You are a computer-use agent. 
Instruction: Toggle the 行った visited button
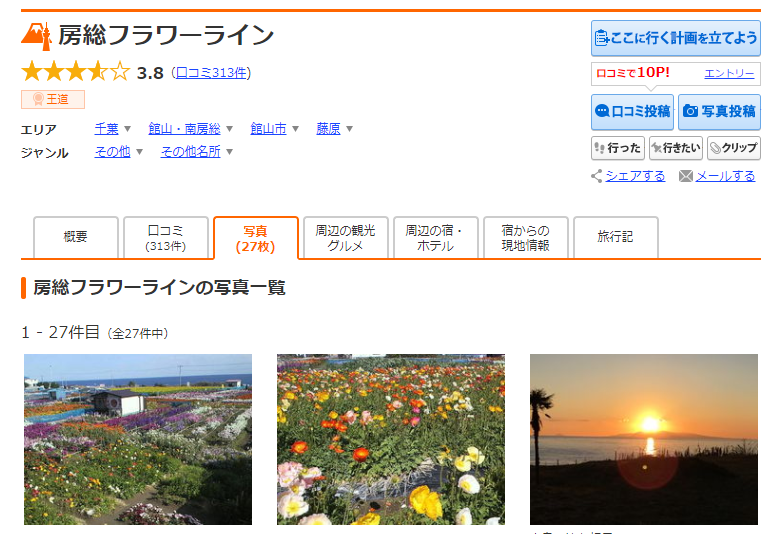tap(618, 148)
